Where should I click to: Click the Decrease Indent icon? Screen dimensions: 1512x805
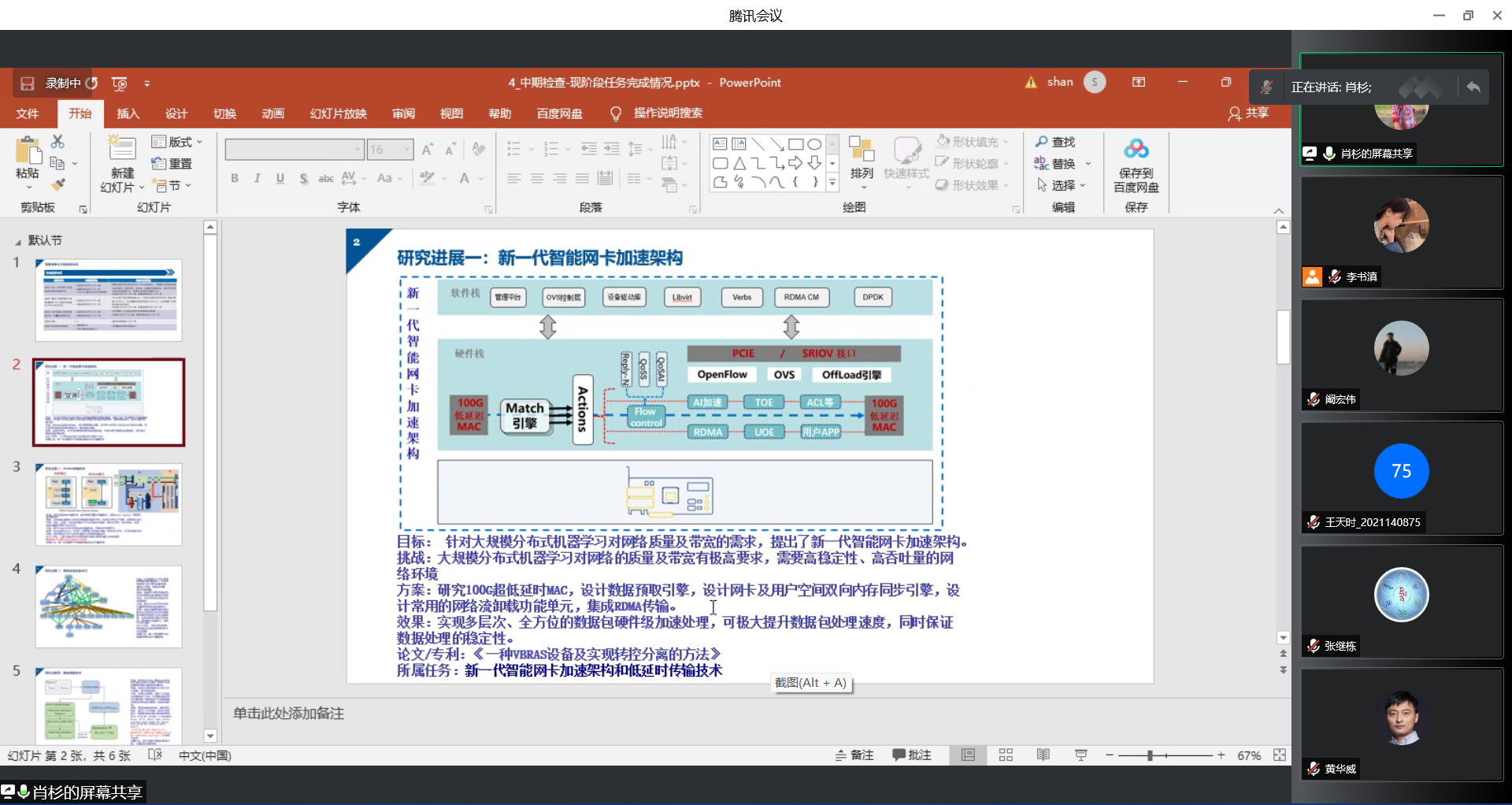pyautogui.click(x=588, y=148)
